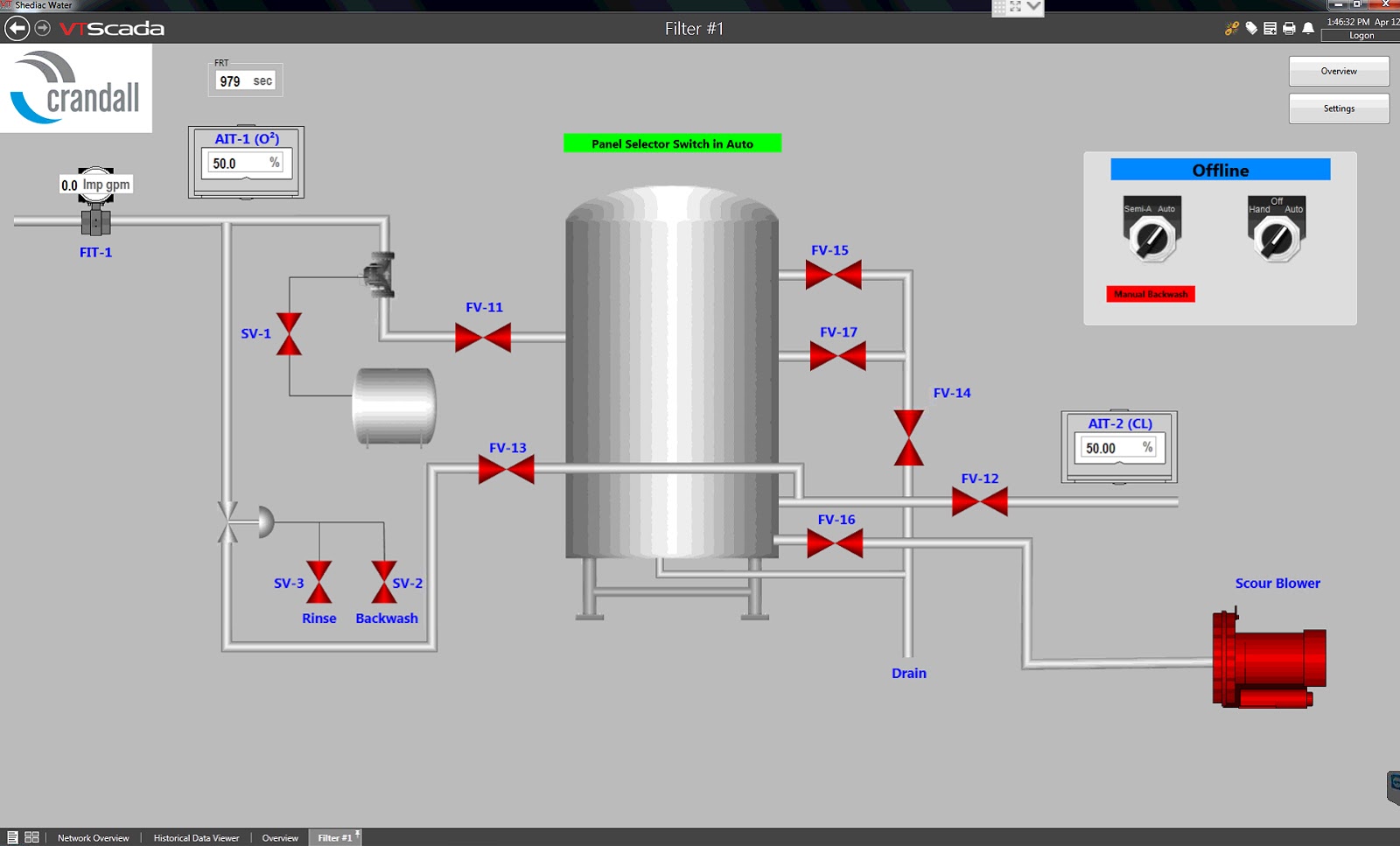This screenshot has height=846, width=1400.
Task: Select the tag icon in the title bar
Action: [x=1249, y=28]
